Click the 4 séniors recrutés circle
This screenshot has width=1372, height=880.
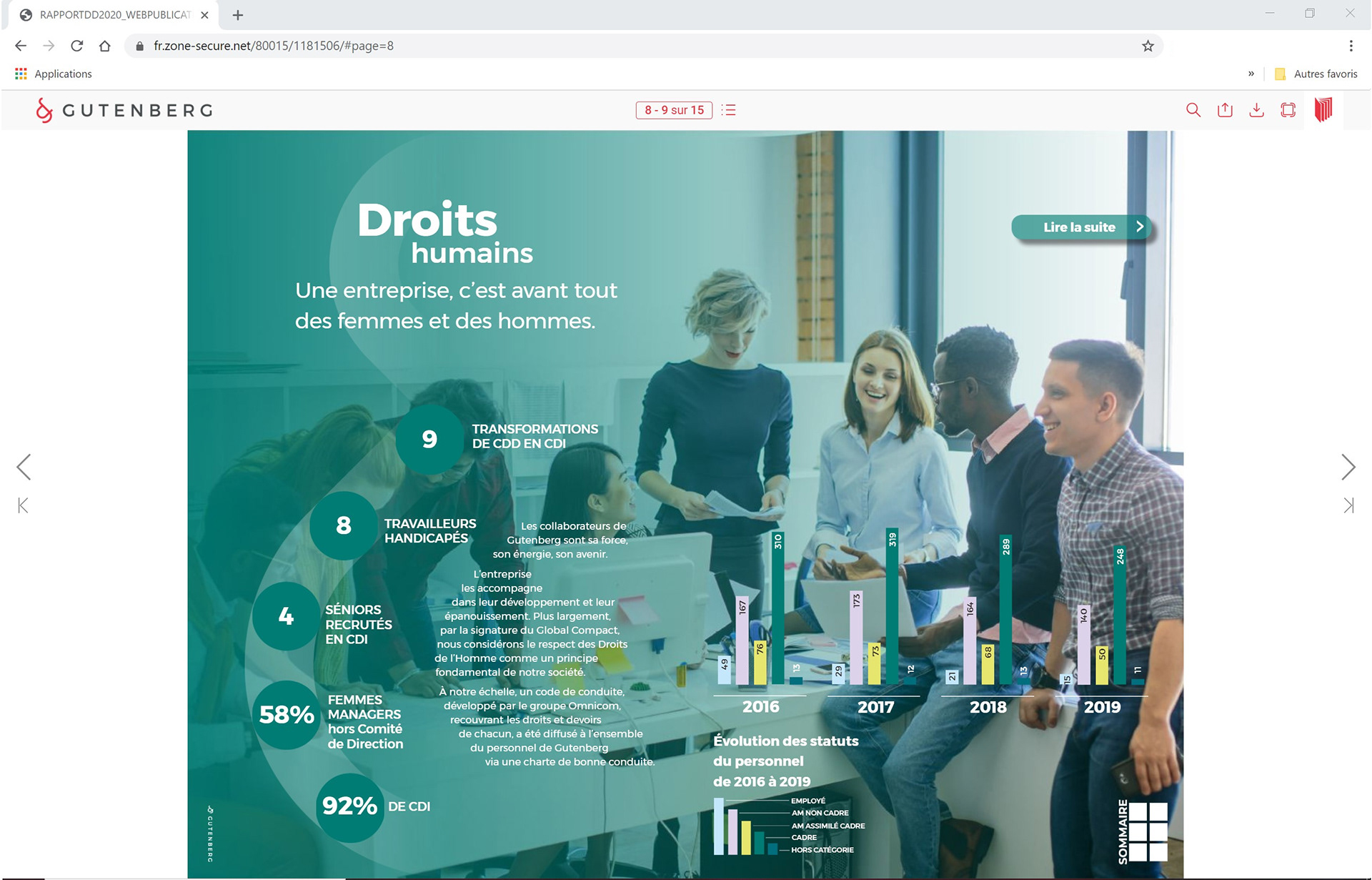coord(286,615)
